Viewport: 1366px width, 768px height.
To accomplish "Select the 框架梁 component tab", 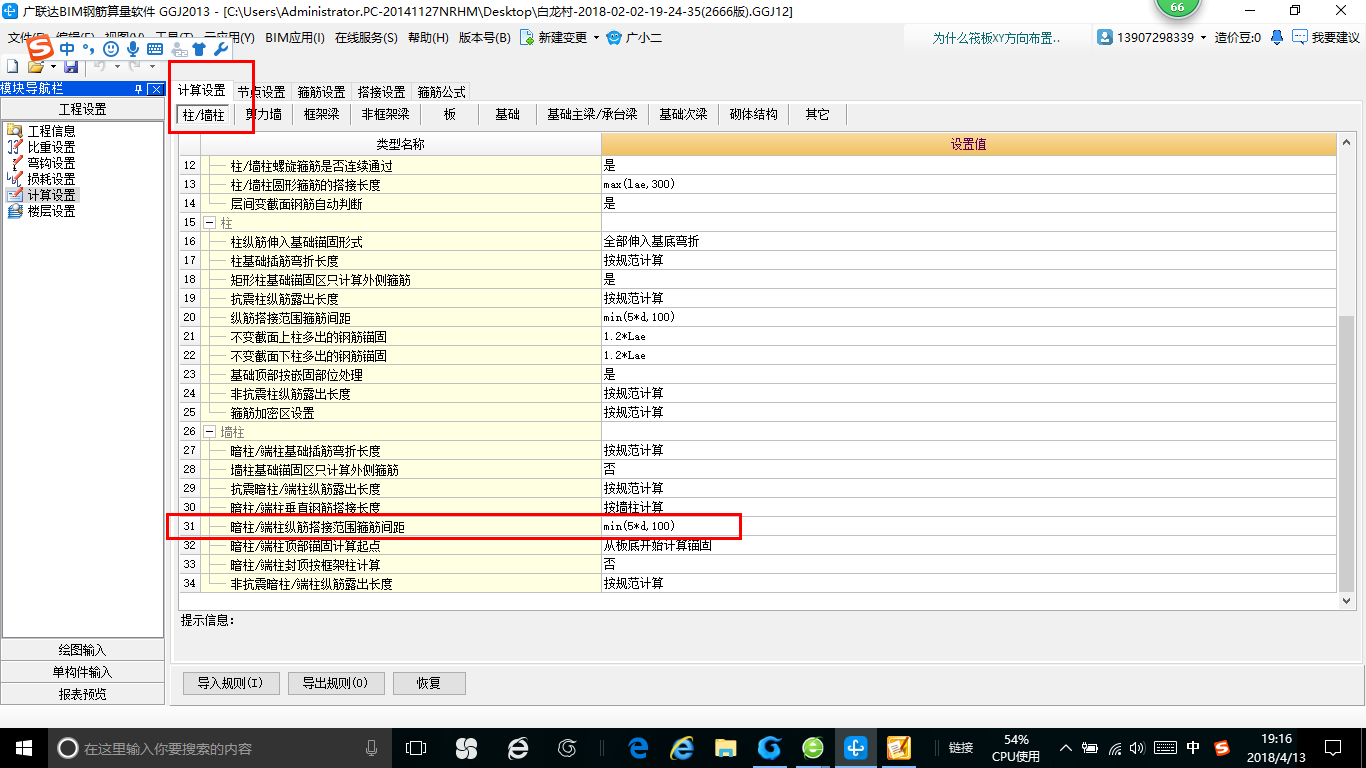I will [x=322, y=115].
